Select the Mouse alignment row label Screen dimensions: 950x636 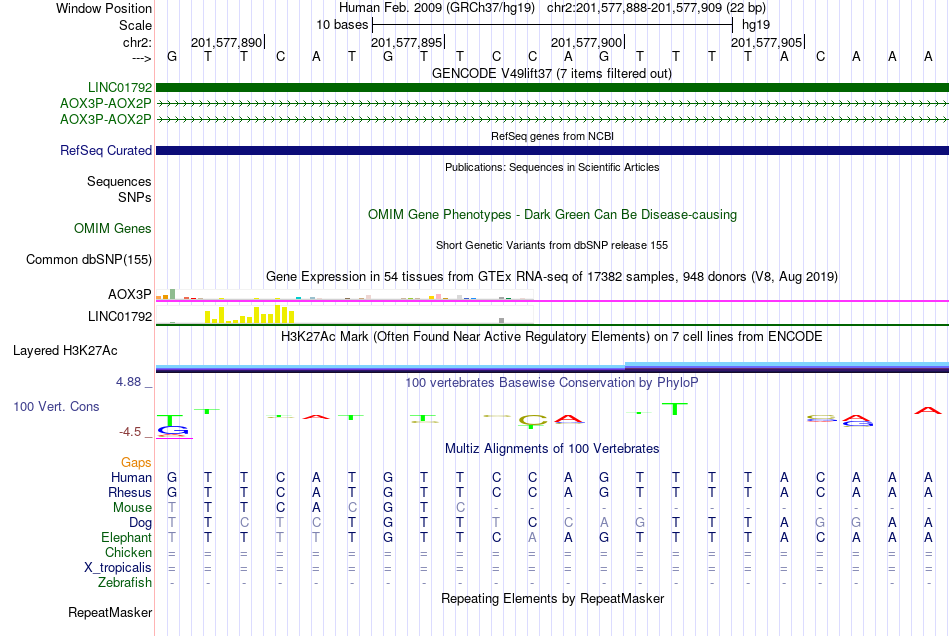click(132, 508)
